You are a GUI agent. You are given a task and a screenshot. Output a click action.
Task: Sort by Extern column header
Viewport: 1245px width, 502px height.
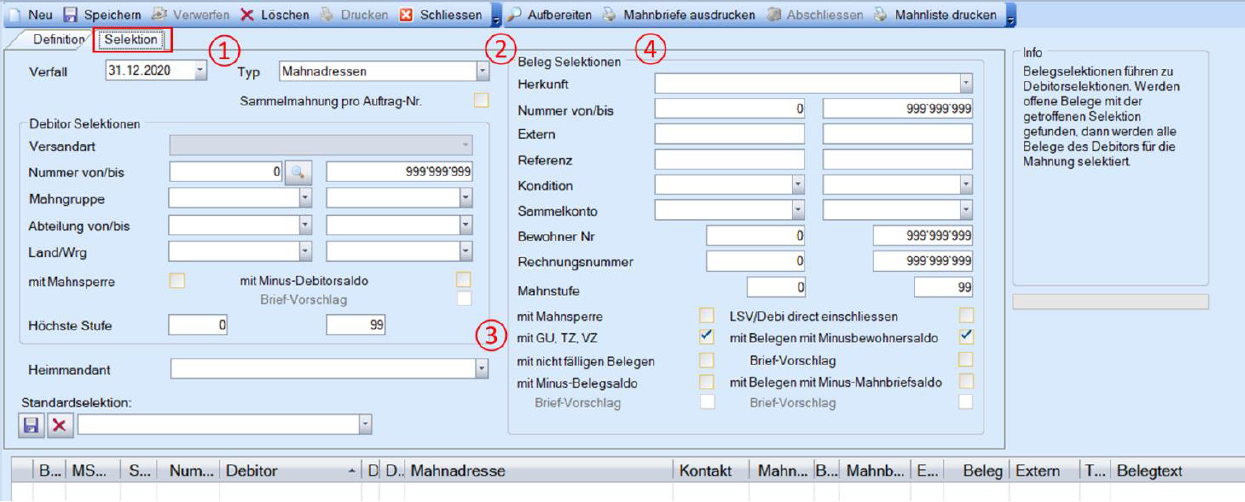coord(1045,470)
